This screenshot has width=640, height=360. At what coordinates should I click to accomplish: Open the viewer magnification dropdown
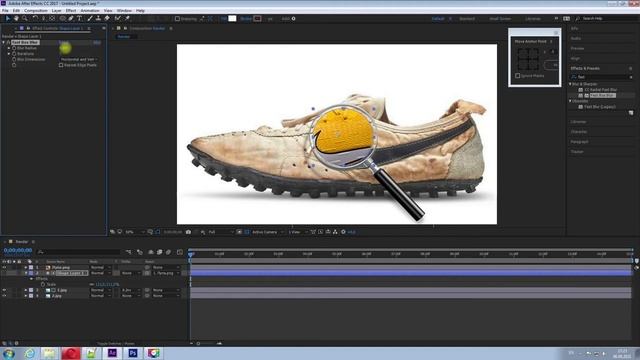(134, 232)
